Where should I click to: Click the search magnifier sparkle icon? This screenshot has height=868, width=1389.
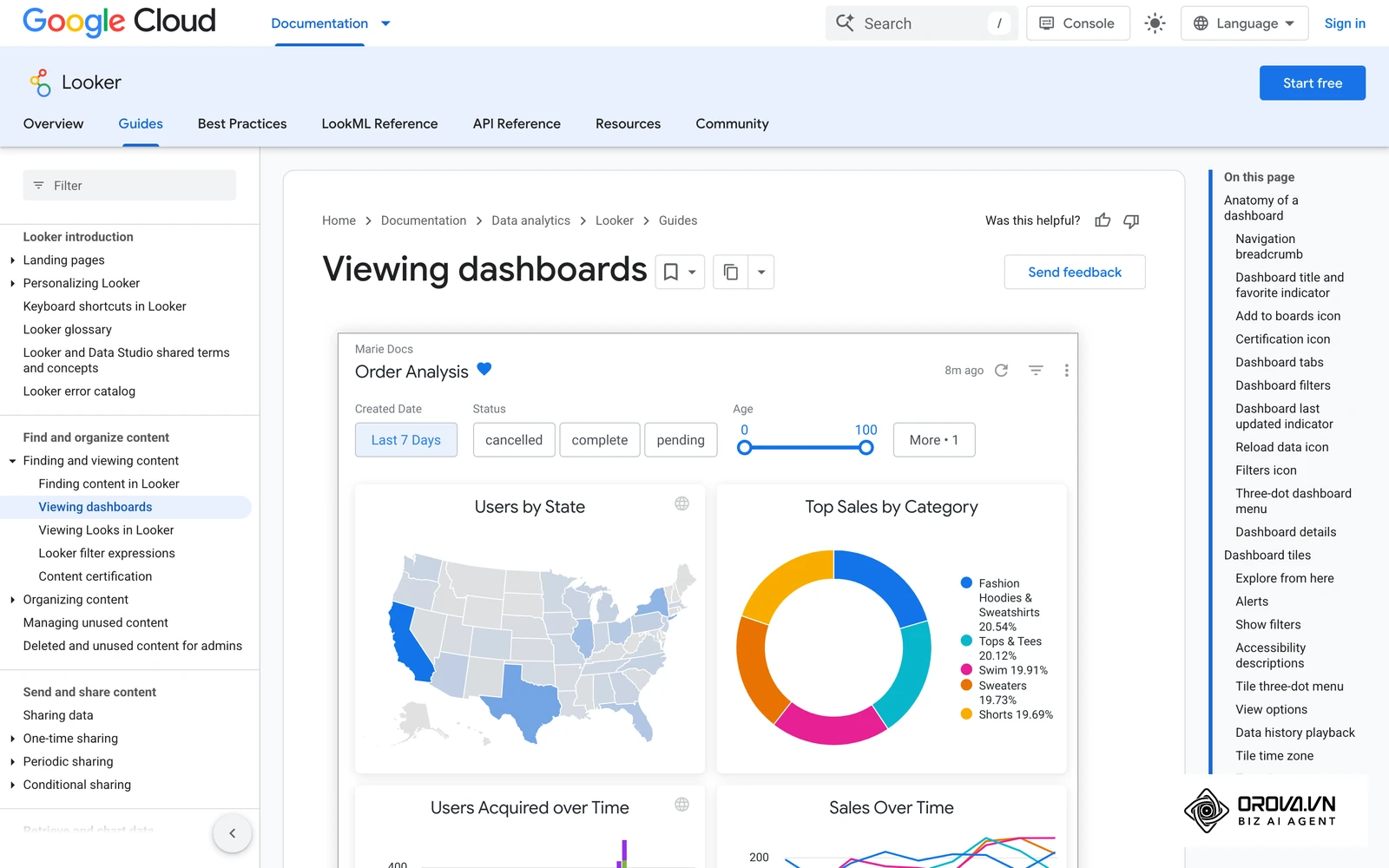tap(845, 23)
